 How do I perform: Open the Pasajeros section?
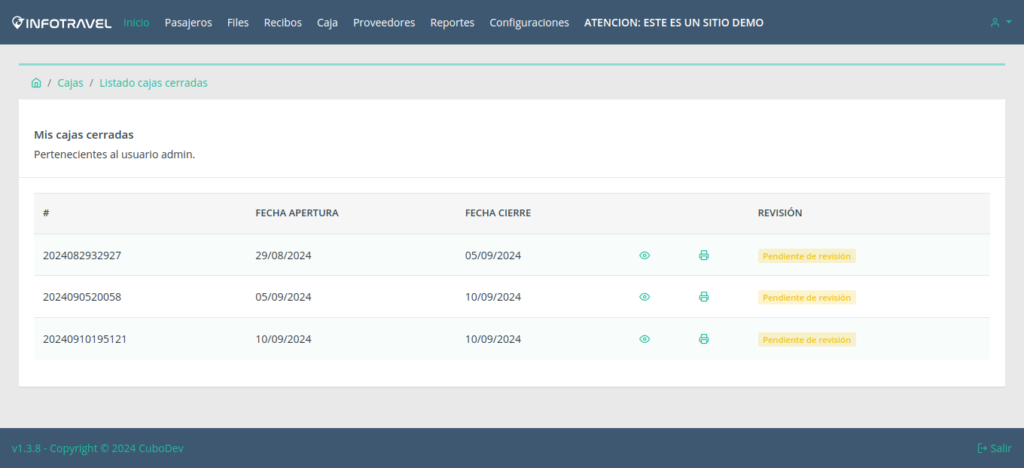pyautogui.click(x=188, y=22)
